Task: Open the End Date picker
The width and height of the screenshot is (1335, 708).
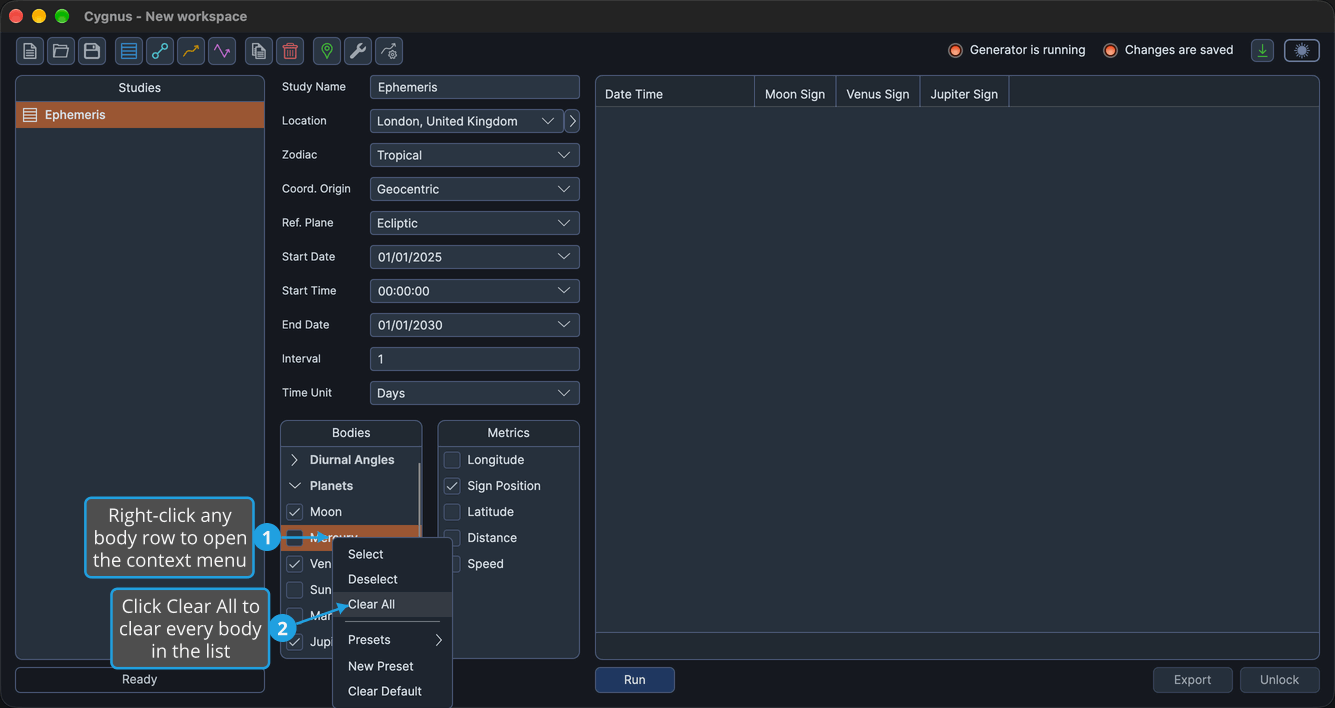Action: pos(474,325)
